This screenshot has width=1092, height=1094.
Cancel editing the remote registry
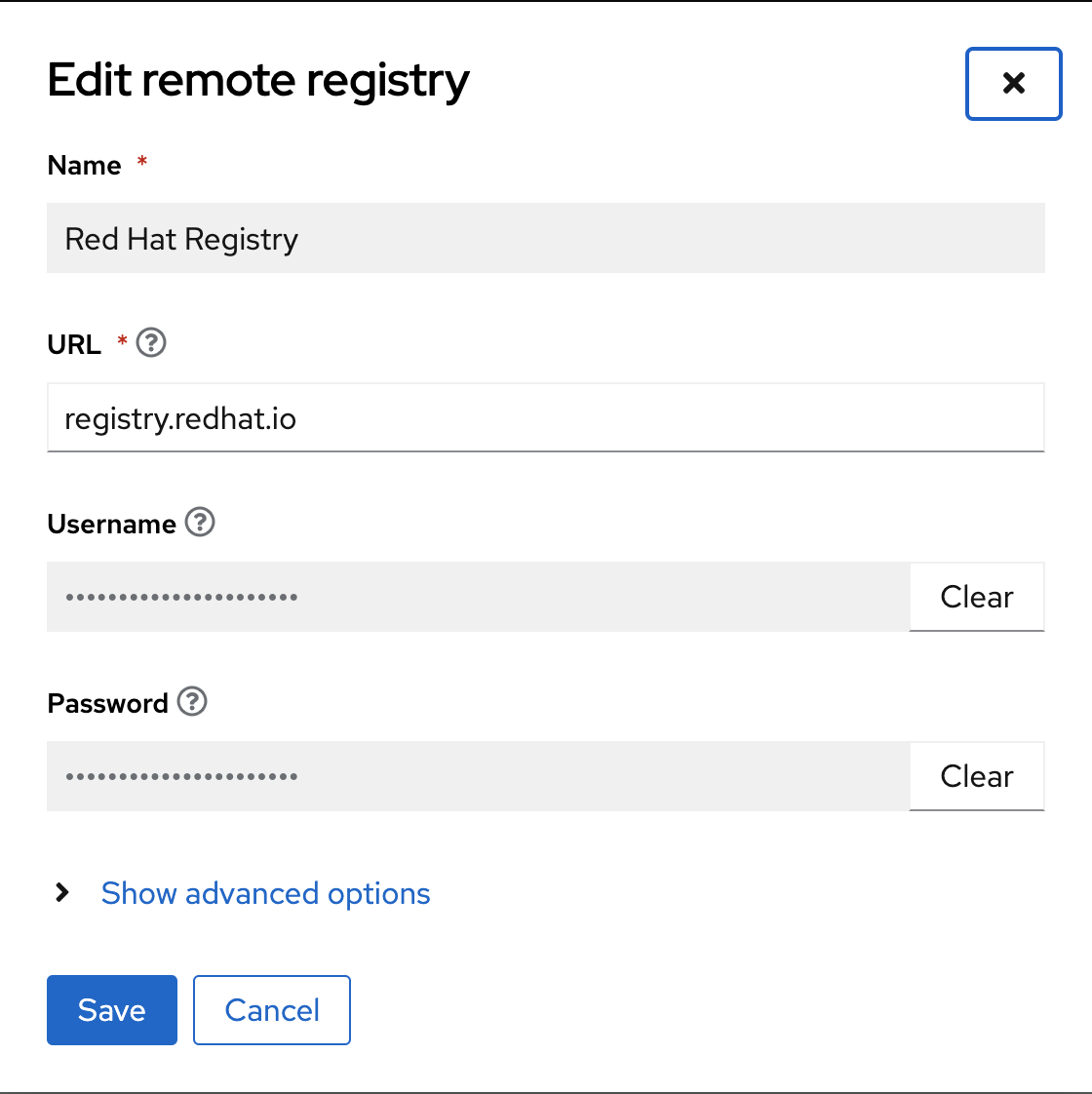272,1010
